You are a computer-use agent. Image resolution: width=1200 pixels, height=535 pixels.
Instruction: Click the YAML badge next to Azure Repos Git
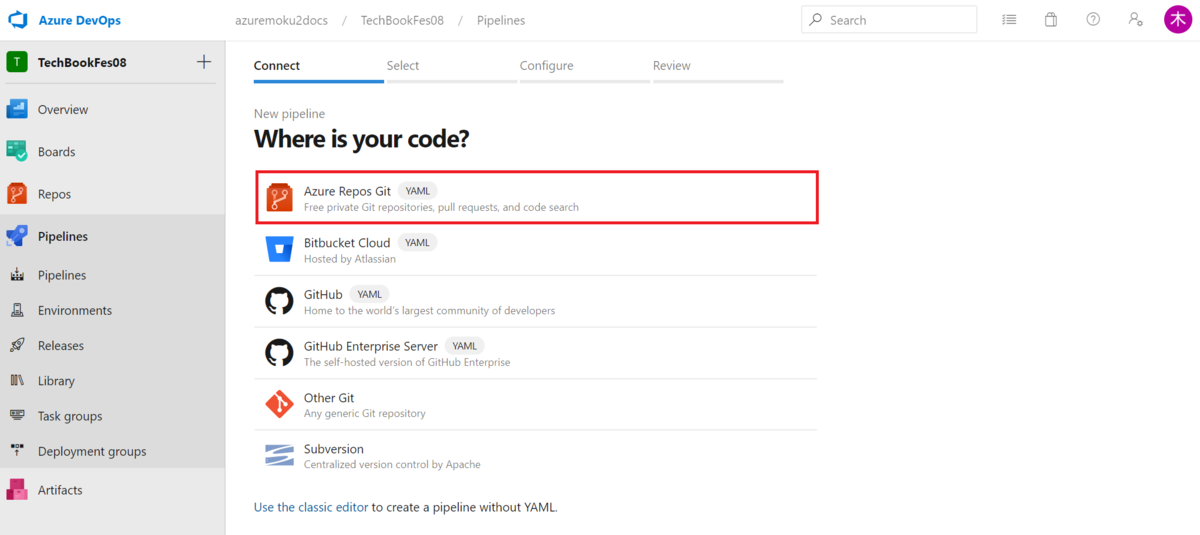[417, 190]
